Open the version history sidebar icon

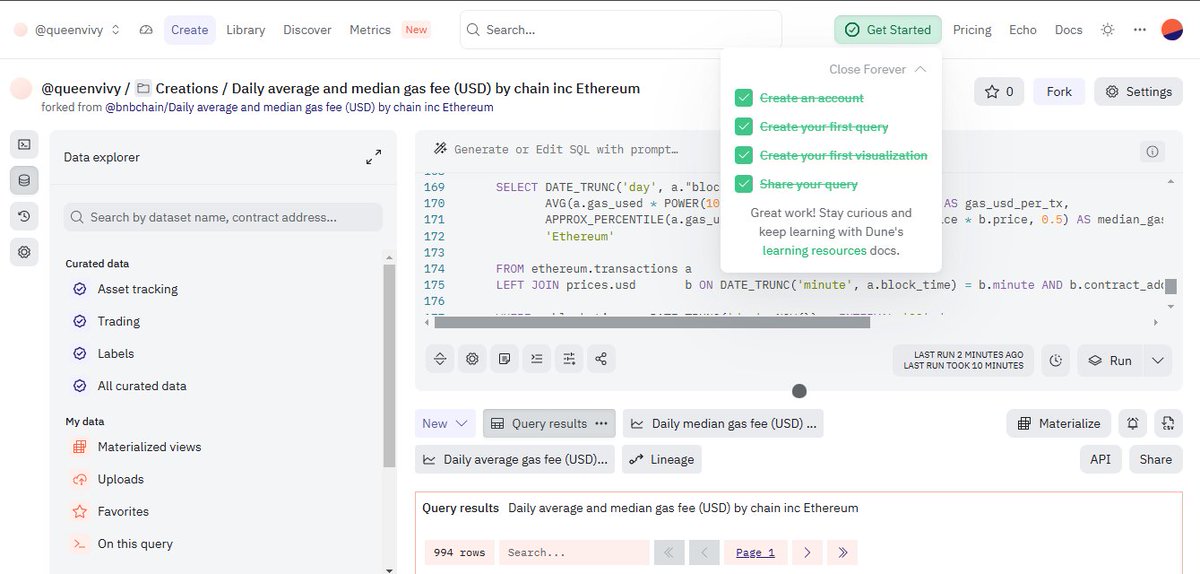(x=24, y=216)
